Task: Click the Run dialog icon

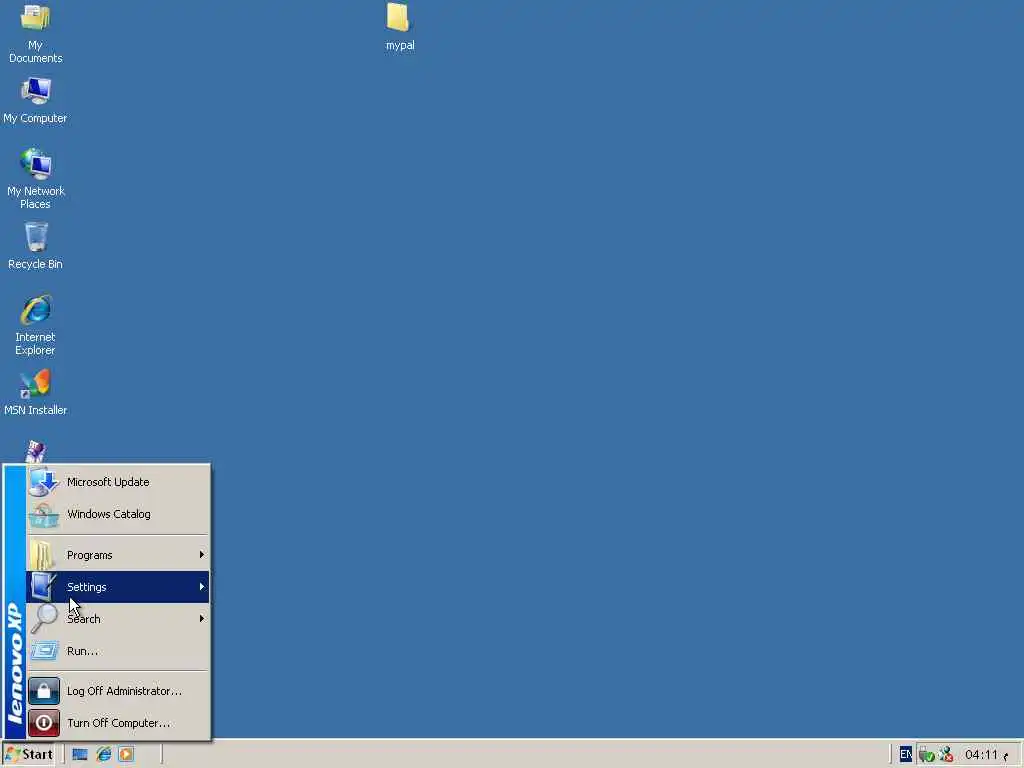Action: (x=44, y=650)
